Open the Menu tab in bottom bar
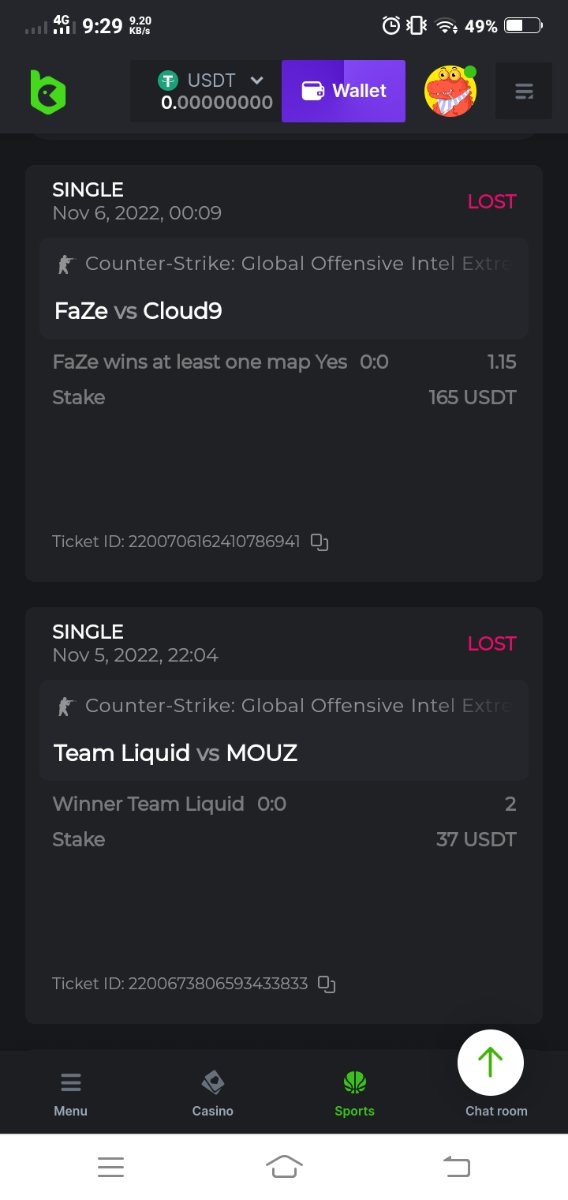Image resolution: width=568 pixels, height=1200 pixels. pyautogui.click(x=71, y=1094)
